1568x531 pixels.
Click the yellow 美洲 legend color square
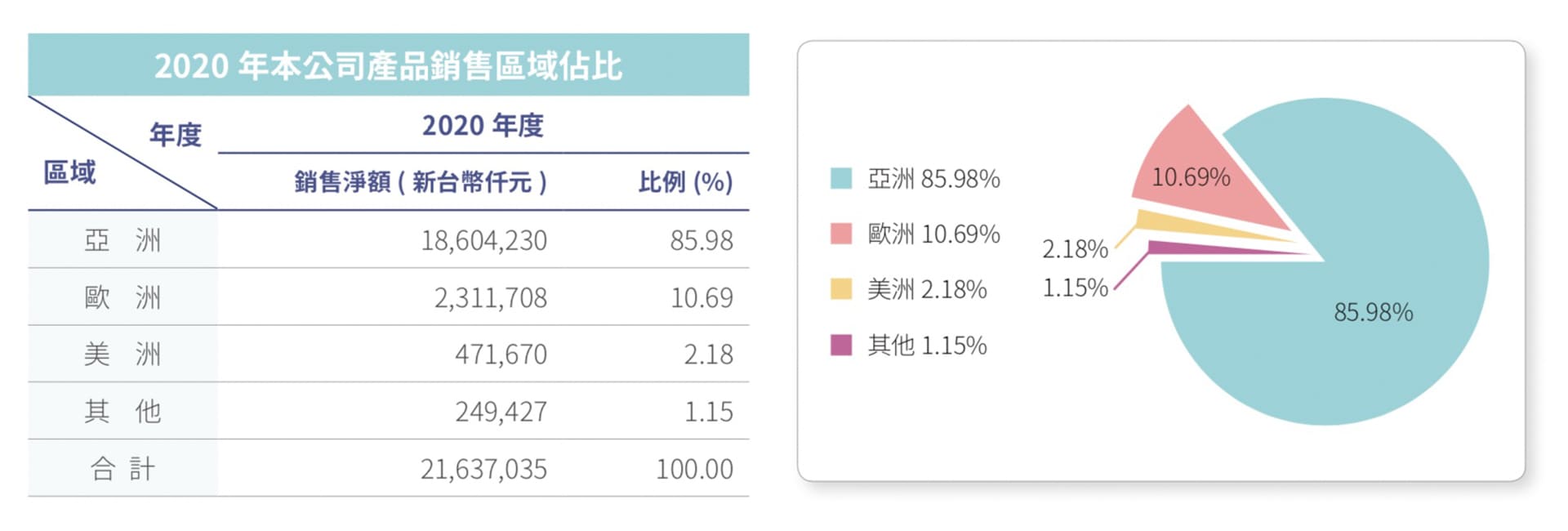point(840,289)
